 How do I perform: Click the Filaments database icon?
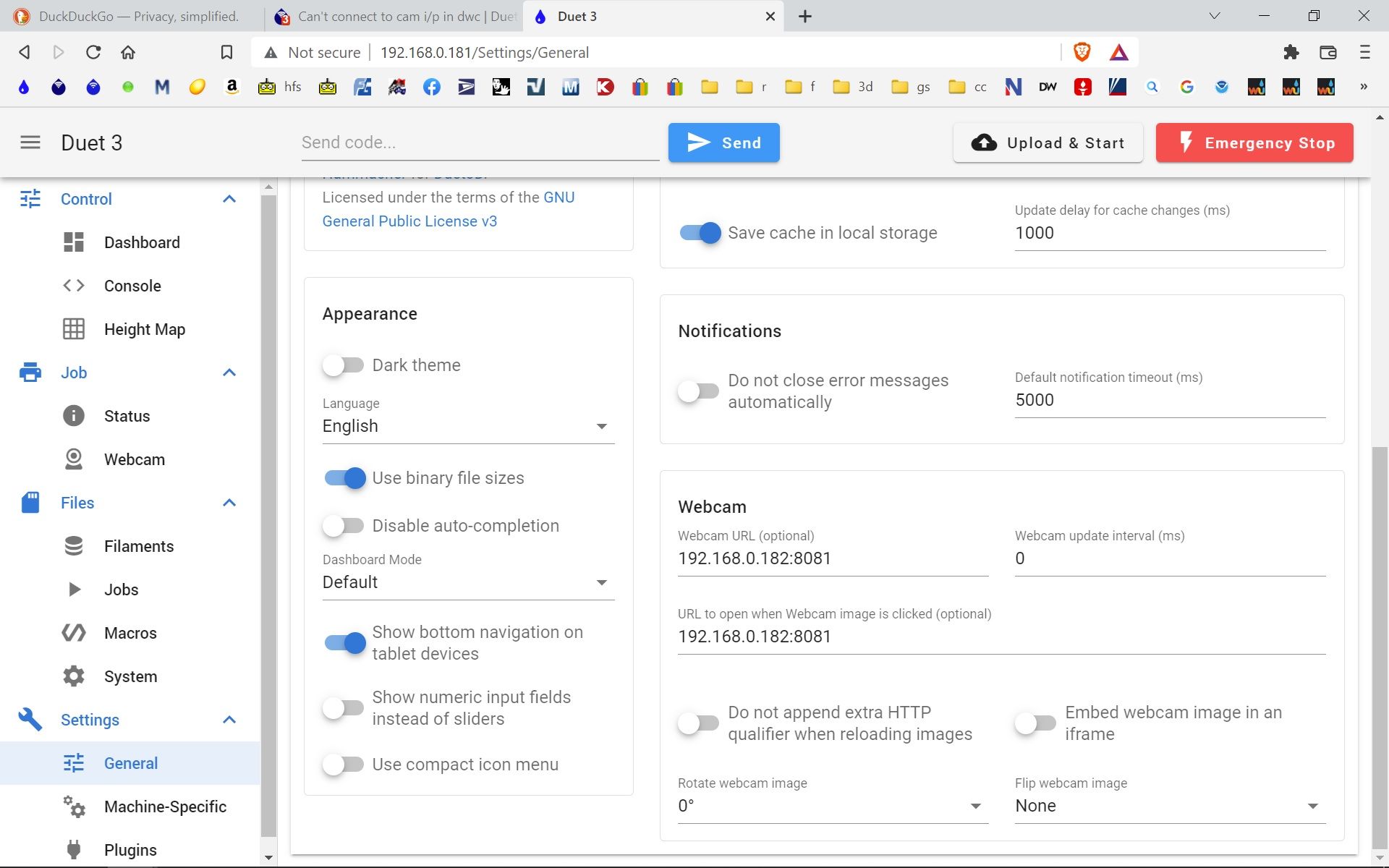pos(74,546)
